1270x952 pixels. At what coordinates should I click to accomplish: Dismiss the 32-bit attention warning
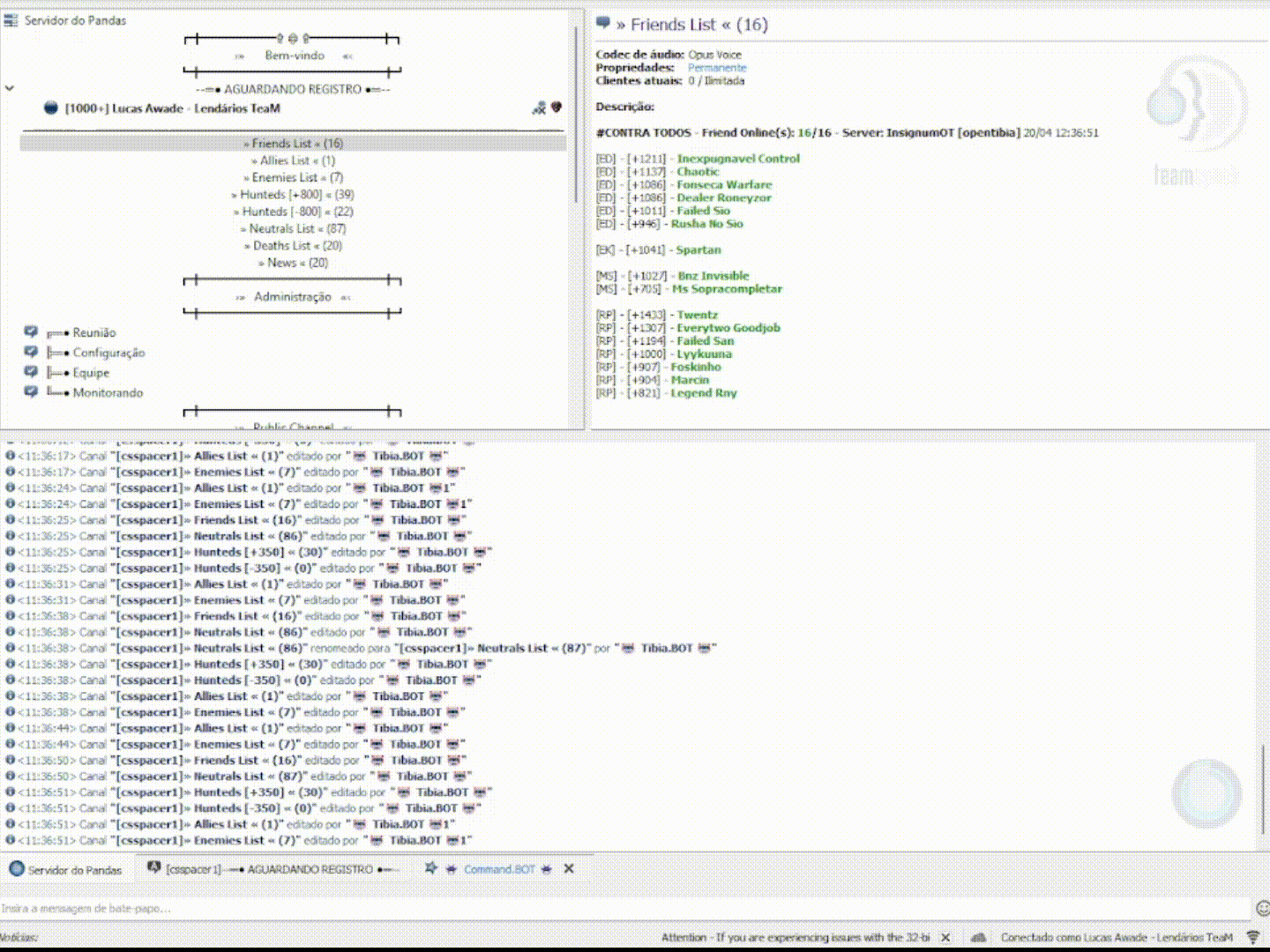pos(945,937)
